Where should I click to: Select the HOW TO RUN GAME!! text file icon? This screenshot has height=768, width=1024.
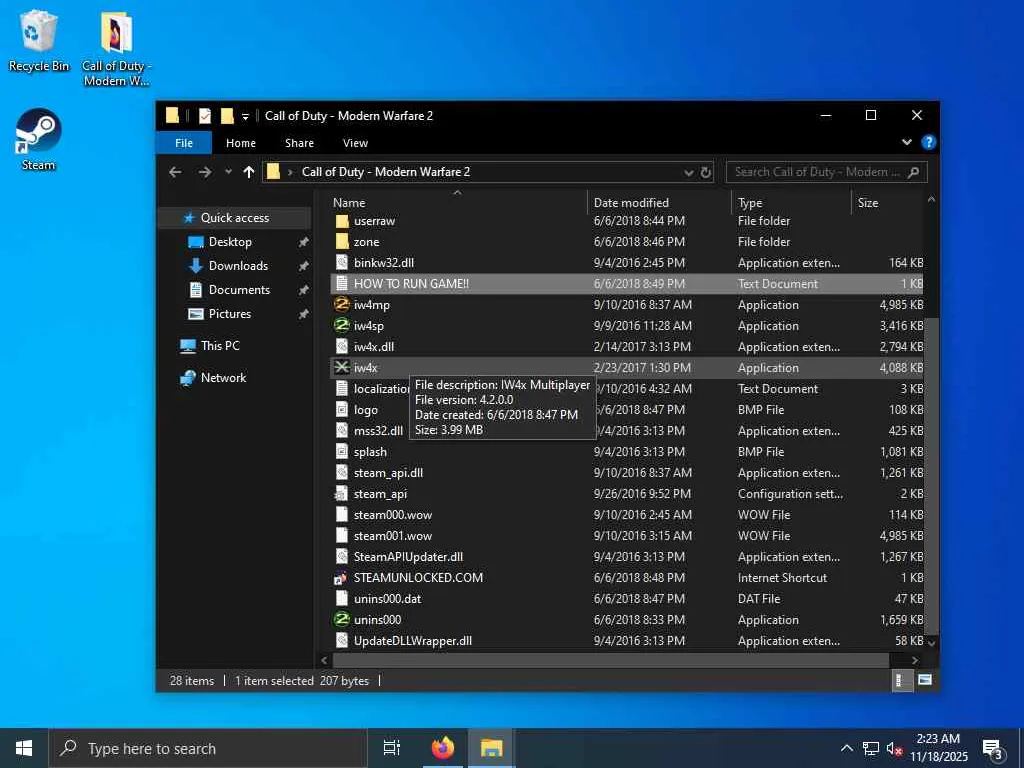[342, 283]
